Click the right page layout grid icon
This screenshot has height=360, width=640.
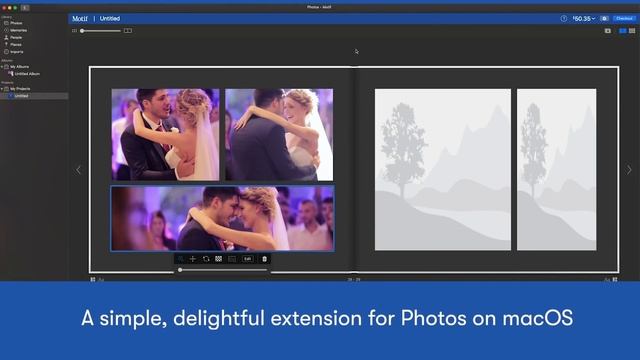[615, 280]
